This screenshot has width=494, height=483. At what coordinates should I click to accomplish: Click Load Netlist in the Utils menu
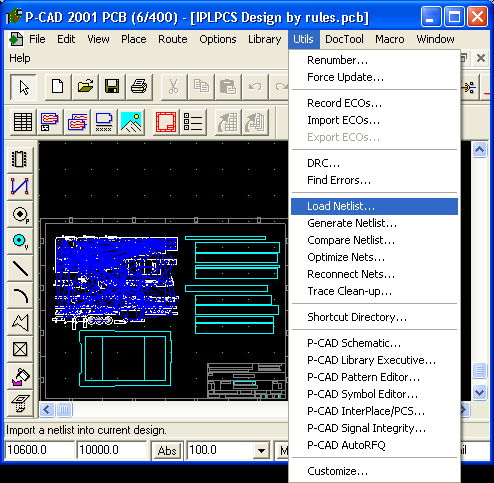374,206
